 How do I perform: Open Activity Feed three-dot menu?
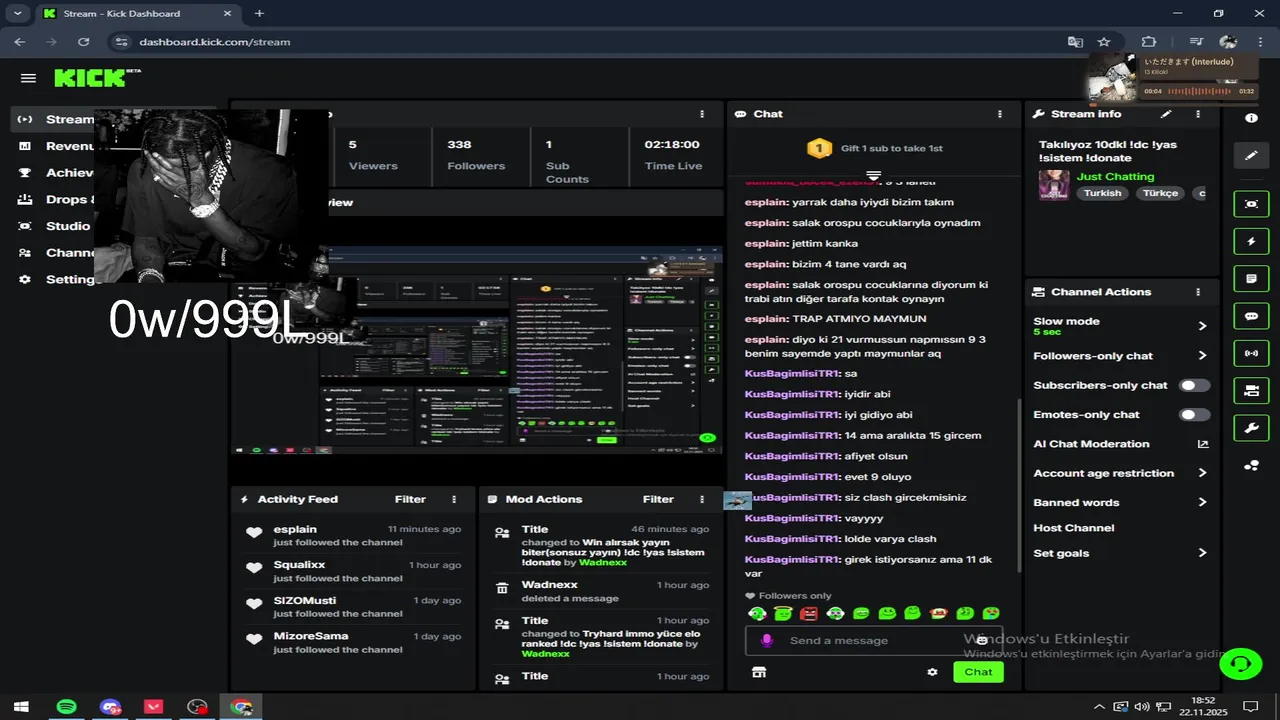454,499
